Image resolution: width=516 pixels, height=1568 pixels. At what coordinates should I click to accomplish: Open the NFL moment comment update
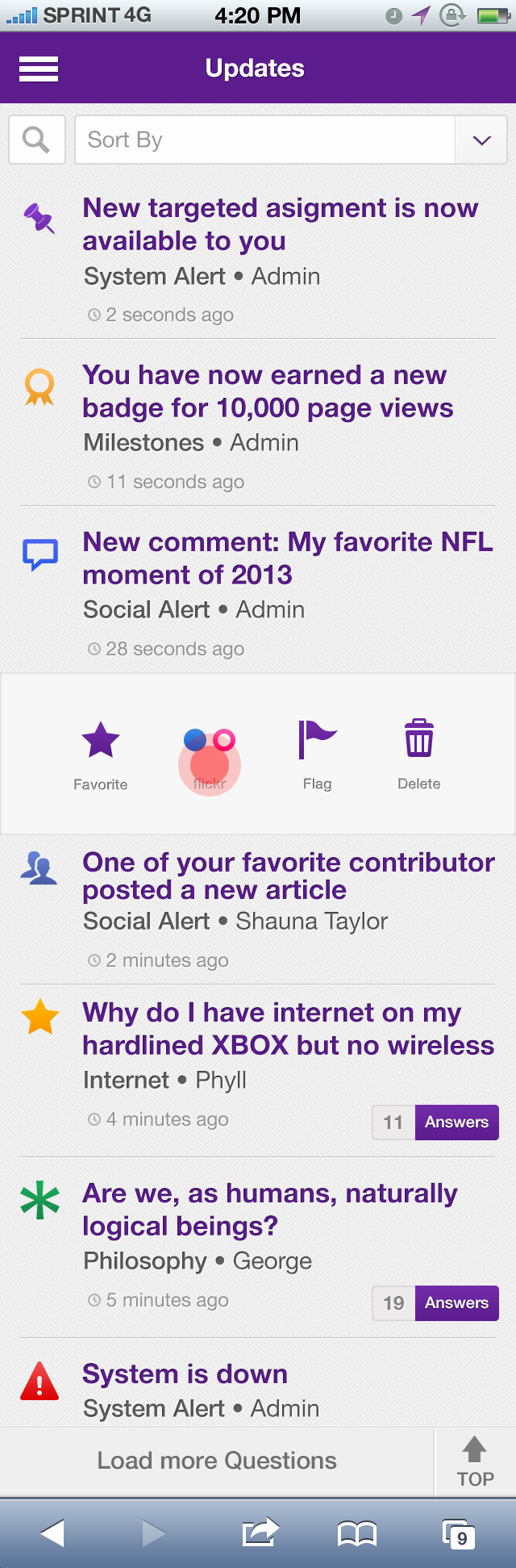(x=287, y=558)
